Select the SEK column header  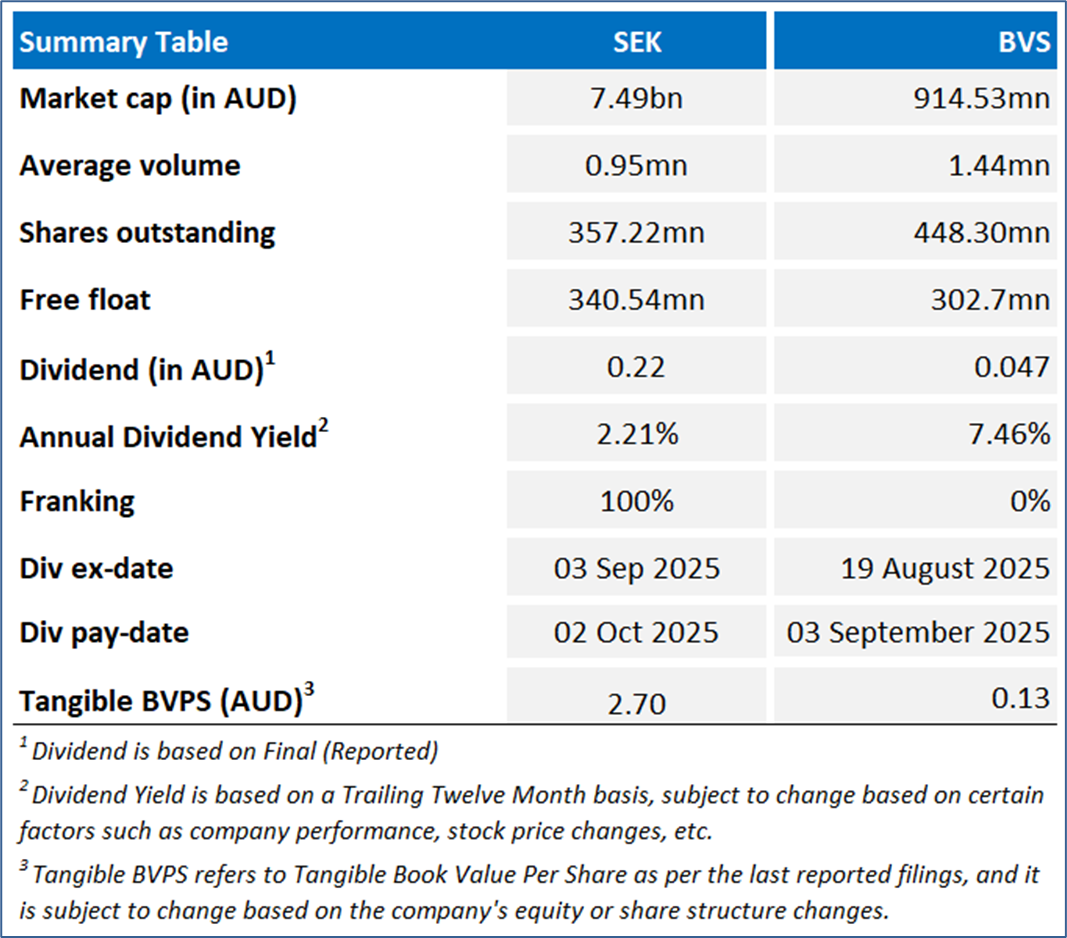pos(637,42)
